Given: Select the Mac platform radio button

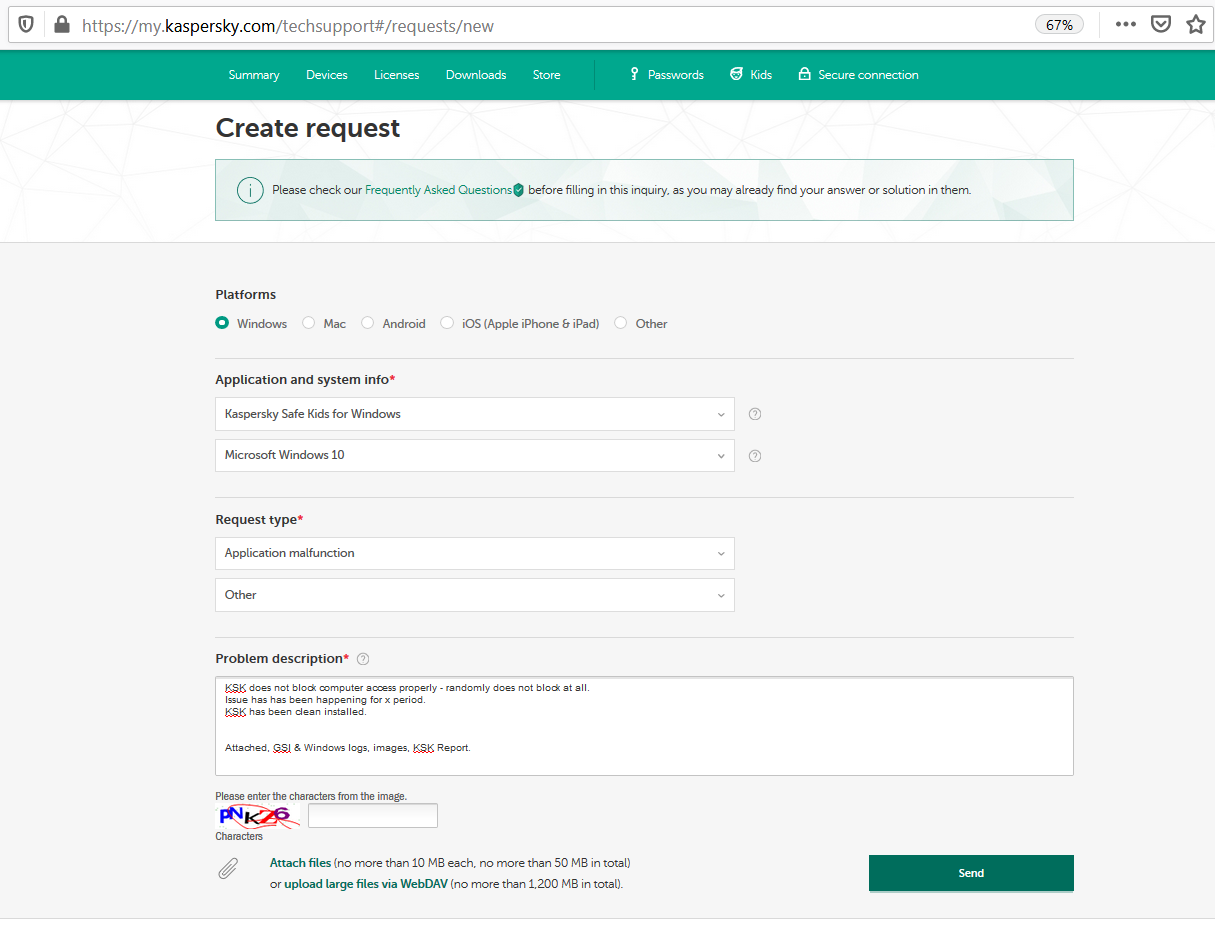Looking at the screenshot, I should (309, 323).
